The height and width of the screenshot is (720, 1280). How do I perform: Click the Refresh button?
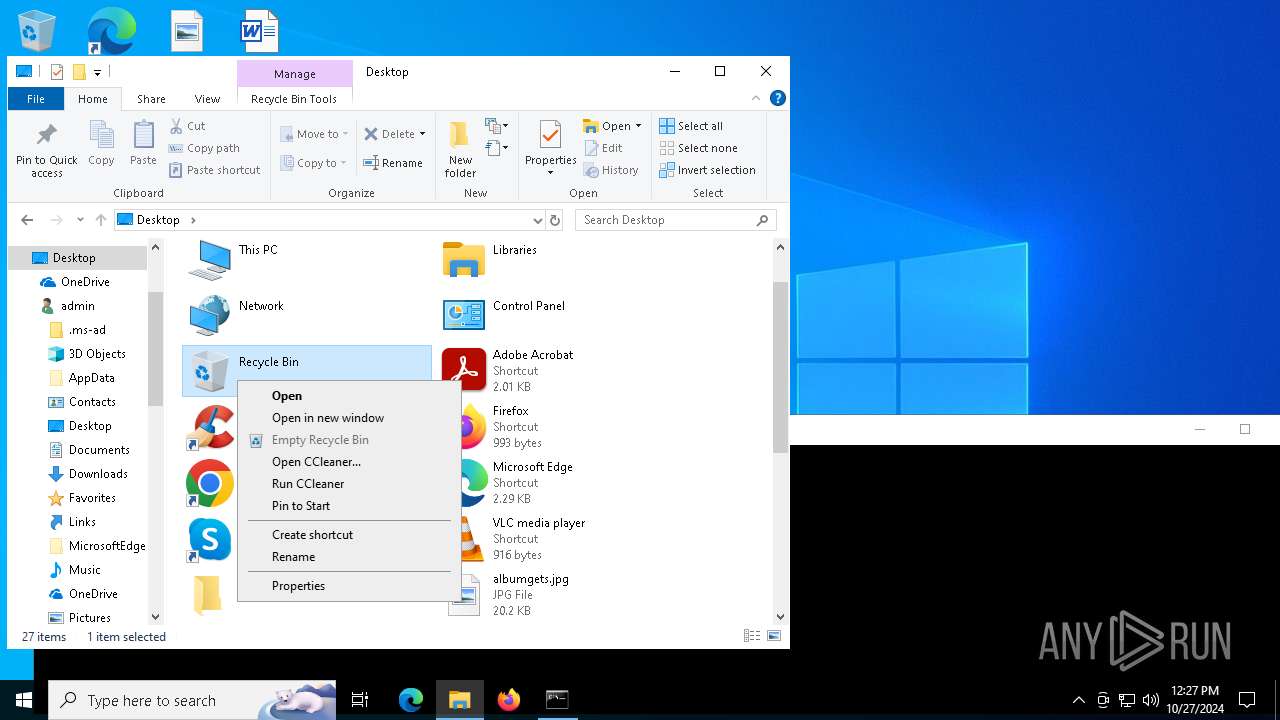tap(555, 220)
